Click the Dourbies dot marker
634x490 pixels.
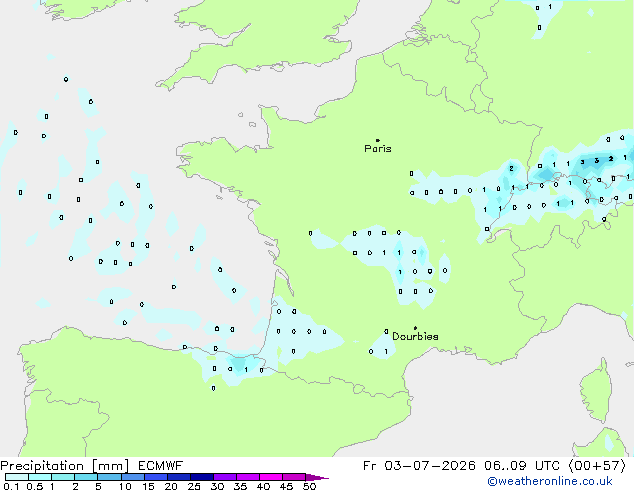pyautogui.click(x=415, y=328)
